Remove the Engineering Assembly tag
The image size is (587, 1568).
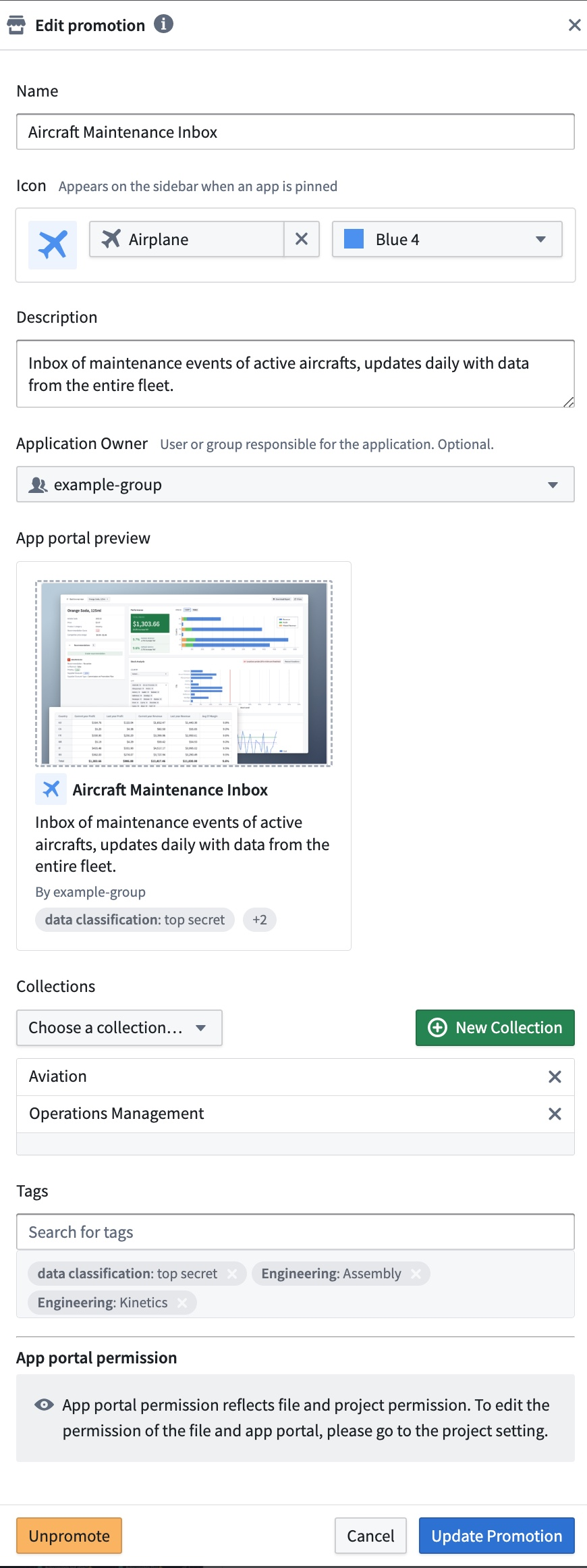[x=416, y=1274]
